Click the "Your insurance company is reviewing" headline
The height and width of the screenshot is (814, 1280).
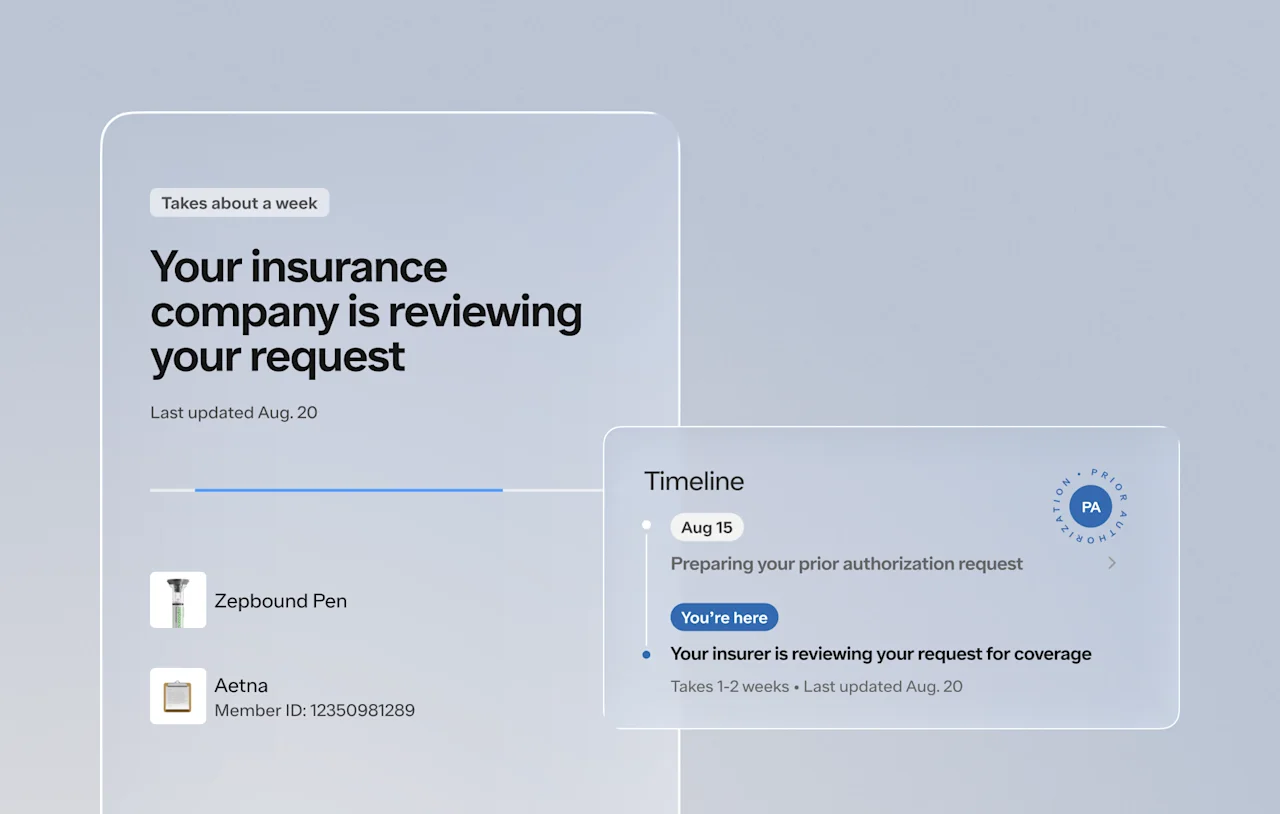coord(365,311)
